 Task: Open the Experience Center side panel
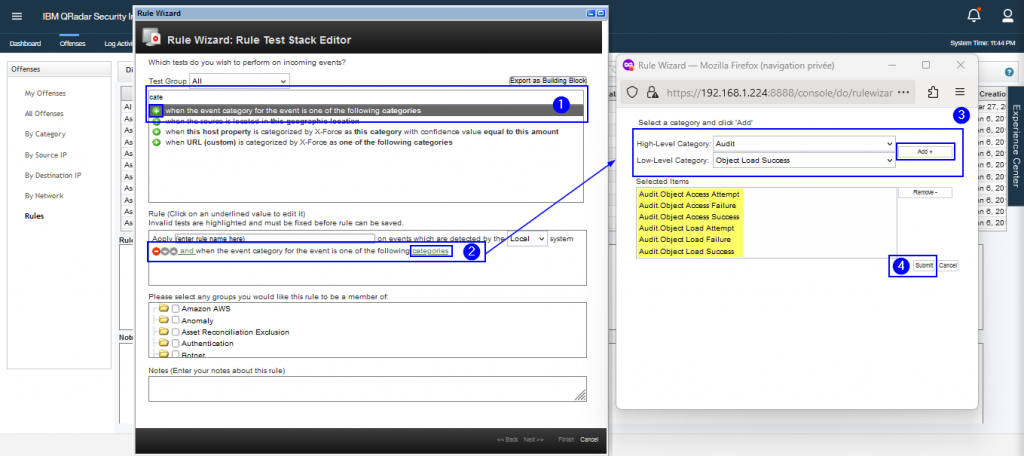click(x=1016, y=144)
